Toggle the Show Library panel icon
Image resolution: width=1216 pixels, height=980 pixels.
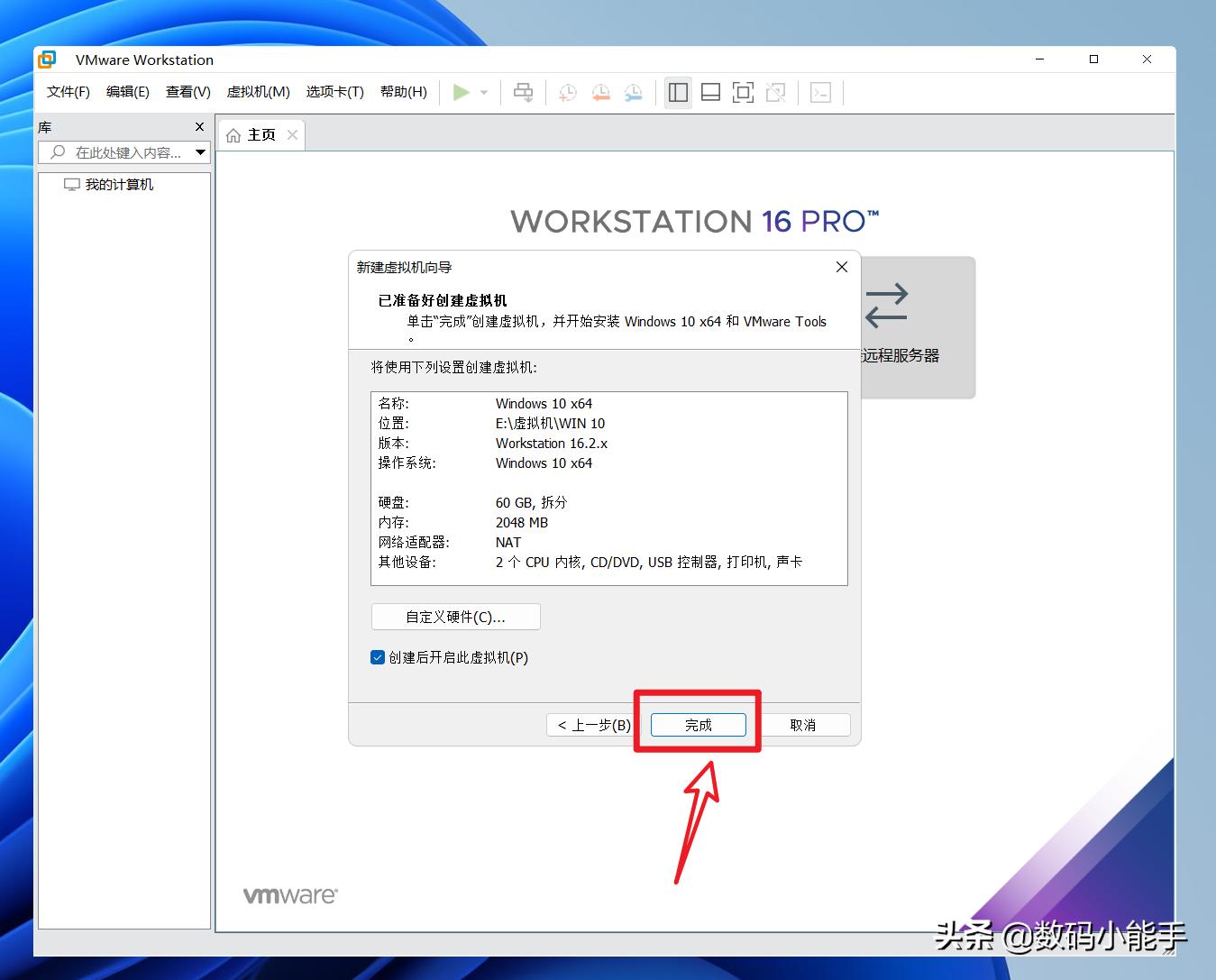(678, 92)
